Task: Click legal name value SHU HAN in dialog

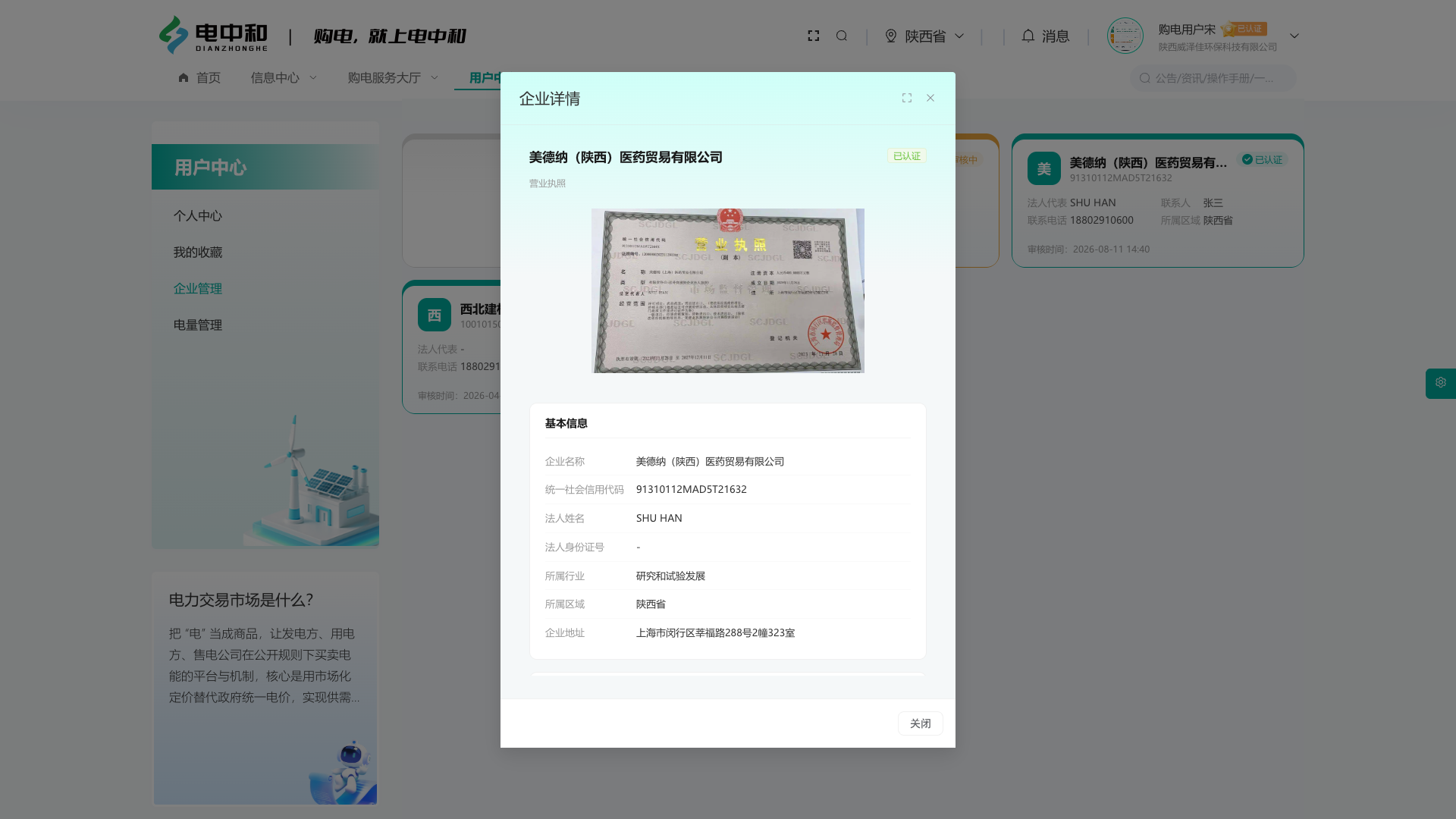Action: click(x=659, y=518)
